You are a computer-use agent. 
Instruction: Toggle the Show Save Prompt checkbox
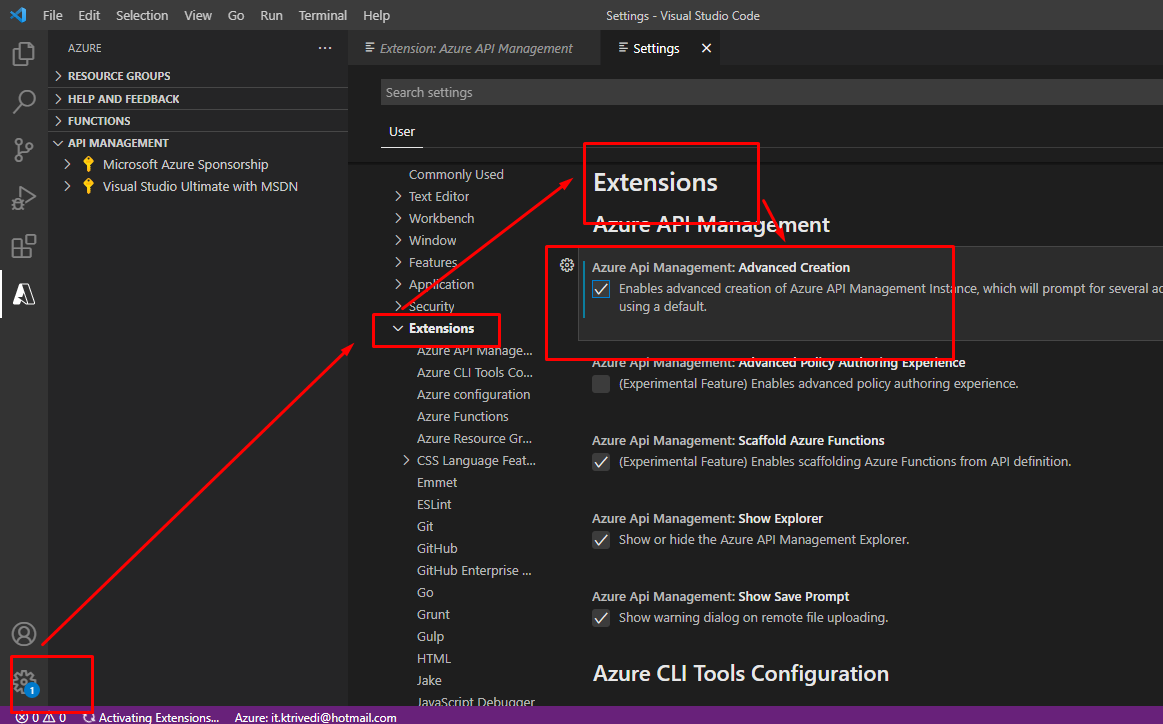(x=601, y=618)
